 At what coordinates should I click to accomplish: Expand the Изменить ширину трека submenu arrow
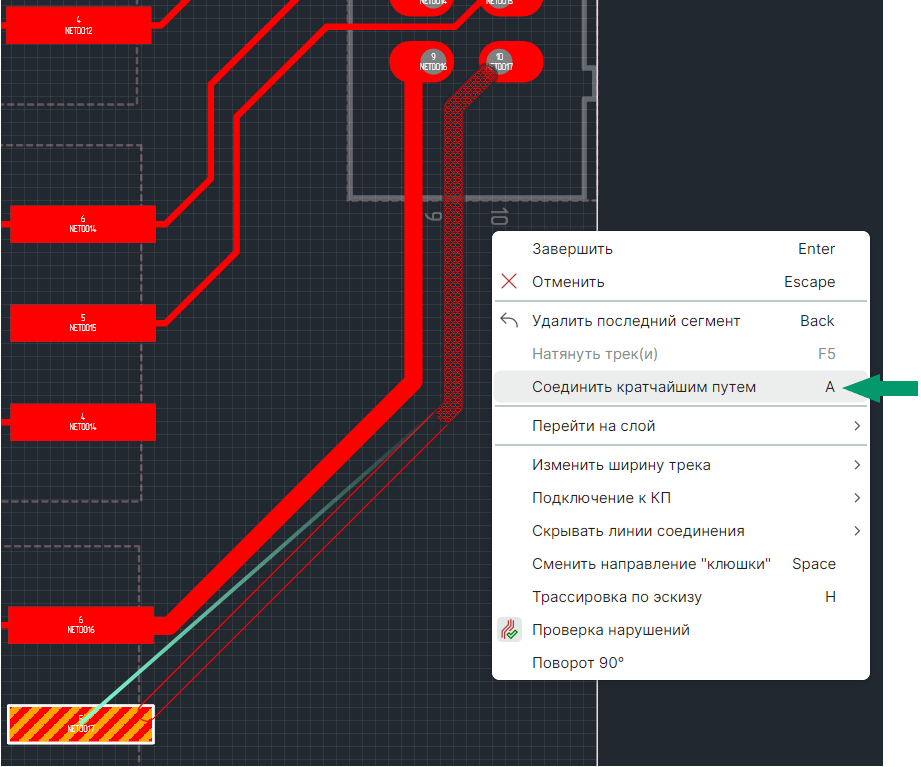click(x=857, y=465)
